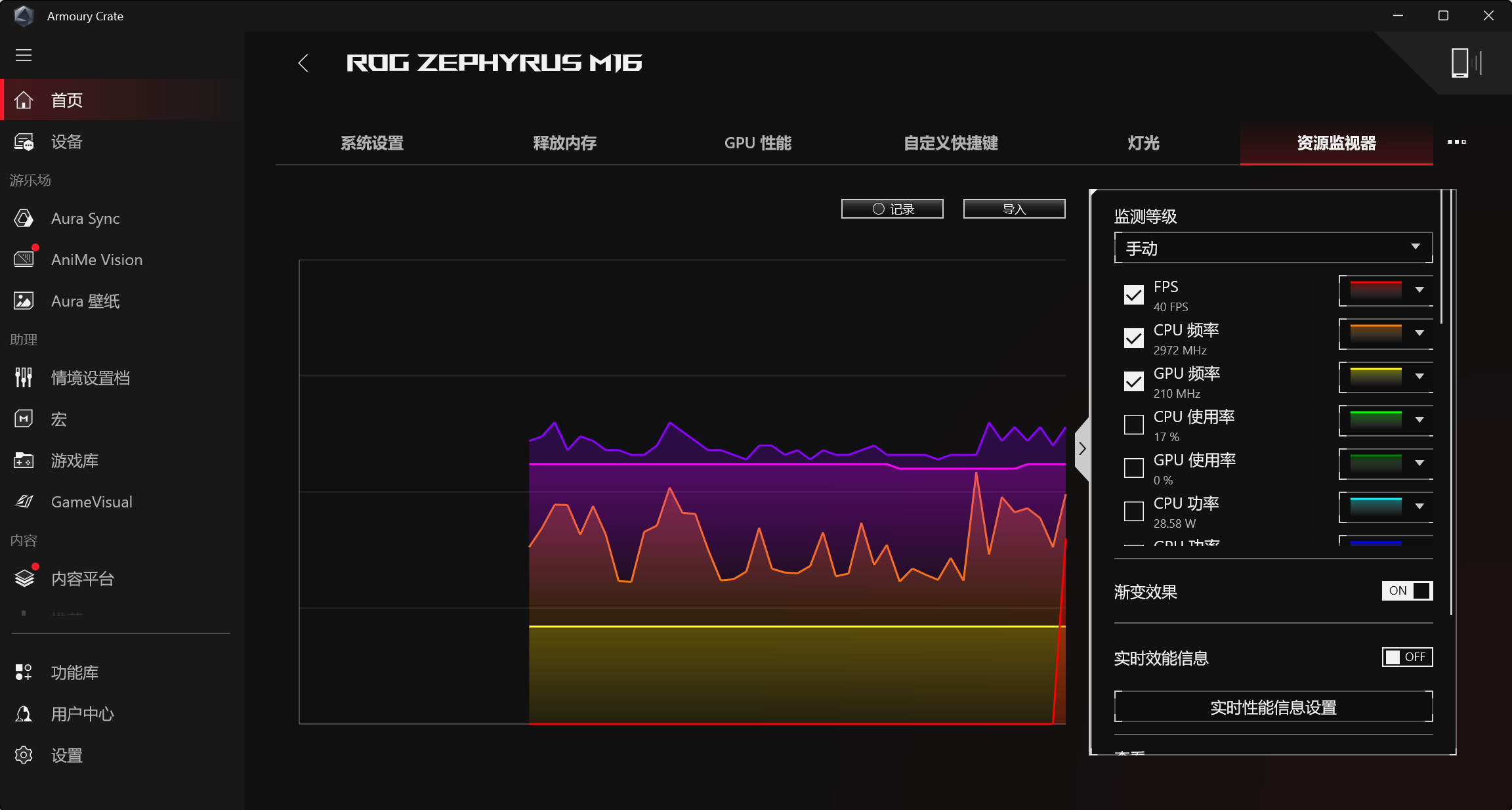Open the 设置 settings gear icon
This screenshot has width=1512, height=810.
coord(24,755)
